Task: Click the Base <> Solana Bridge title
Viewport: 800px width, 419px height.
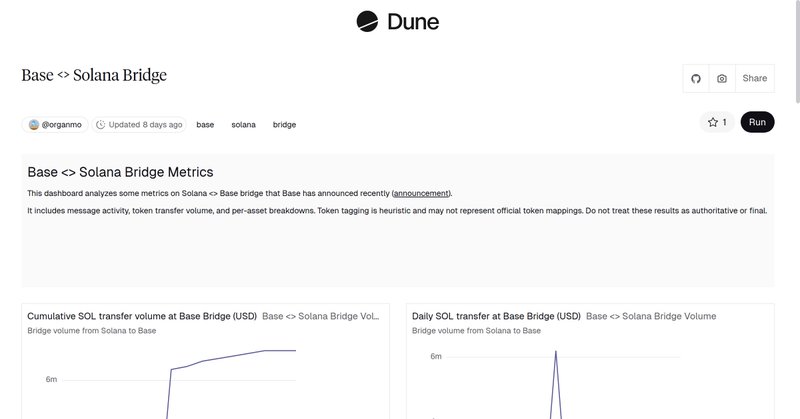Action: [x=94, y=75]
